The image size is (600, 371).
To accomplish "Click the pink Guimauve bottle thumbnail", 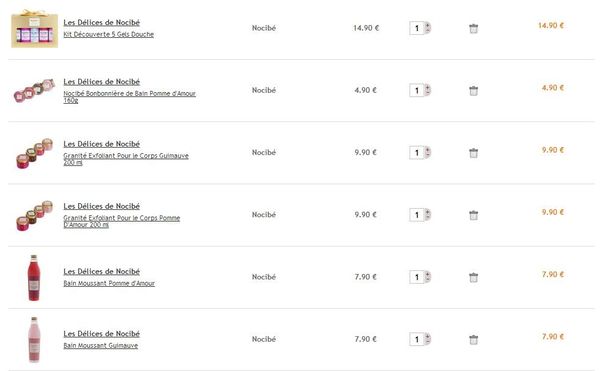I will pyautogui.click(x=34, y=340).
